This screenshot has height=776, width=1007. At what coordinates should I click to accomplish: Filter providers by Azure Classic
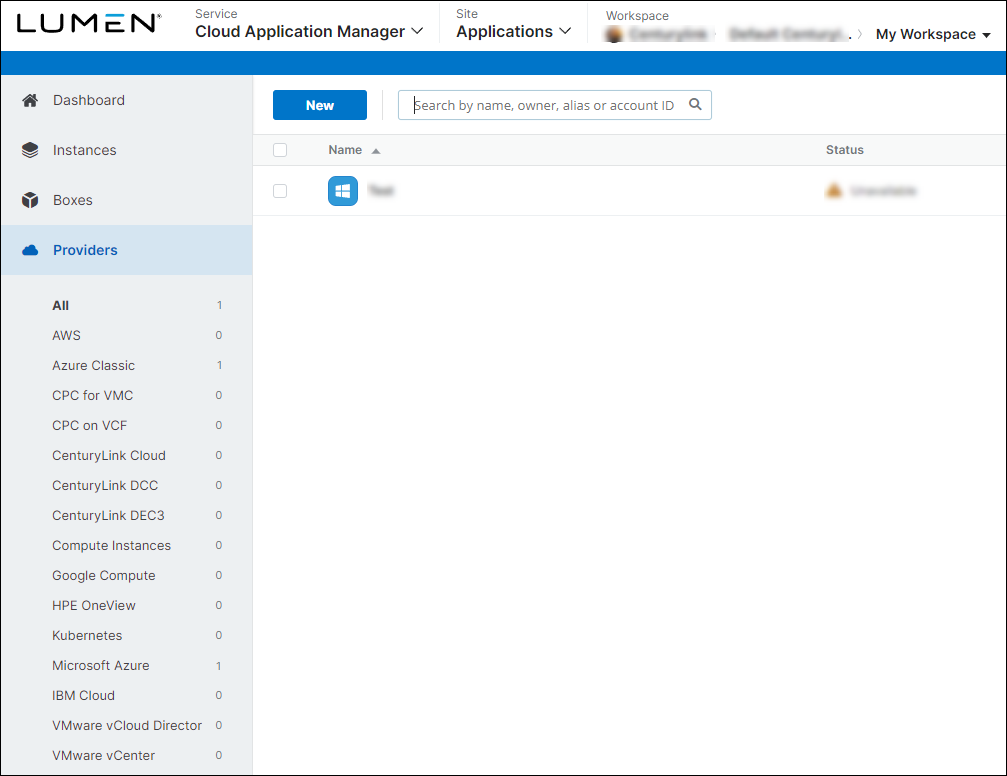[93, 366]
